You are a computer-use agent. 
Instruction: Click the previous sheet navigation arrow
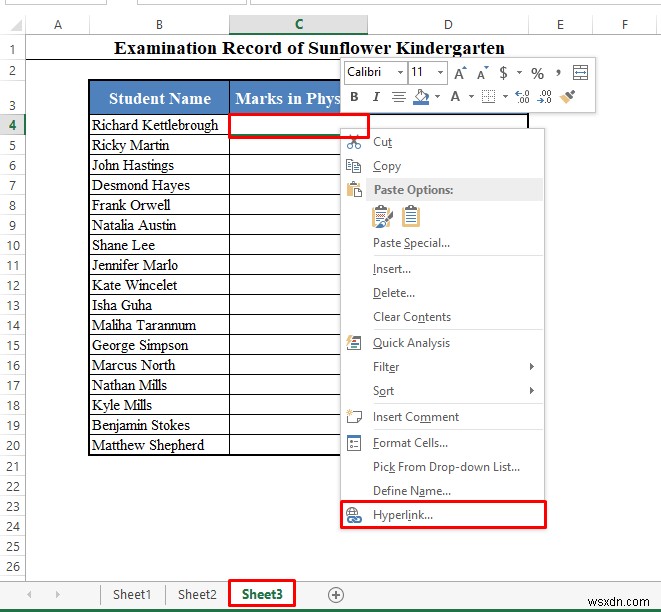[30, 595]
